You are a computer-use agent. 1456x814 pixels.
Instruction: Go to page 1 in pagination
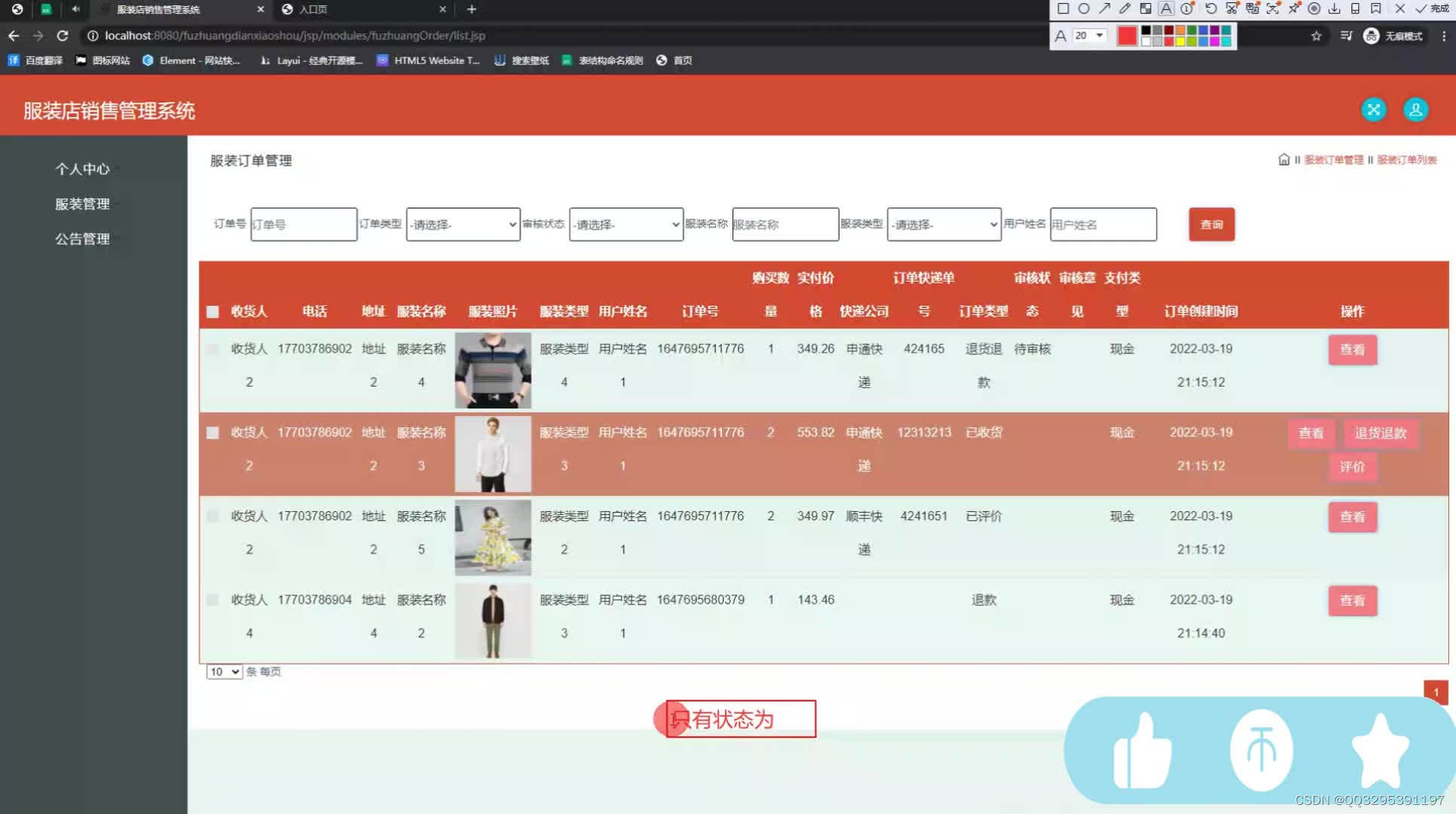pyautogui.click(x=1436, y=692)
